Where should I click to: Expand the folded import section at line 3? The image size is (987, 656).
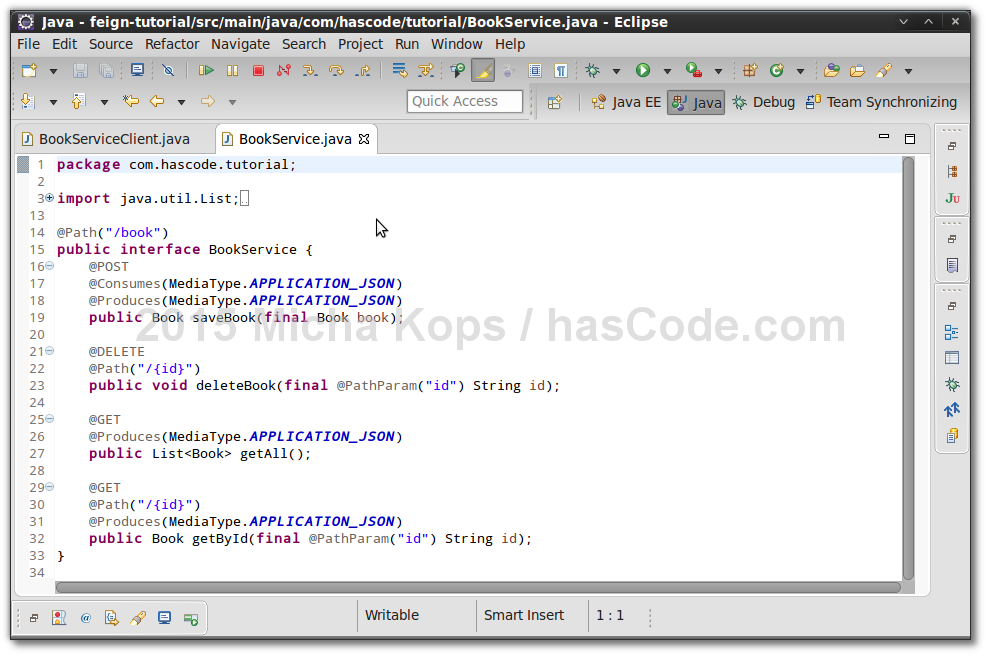(x=49, y=198)
